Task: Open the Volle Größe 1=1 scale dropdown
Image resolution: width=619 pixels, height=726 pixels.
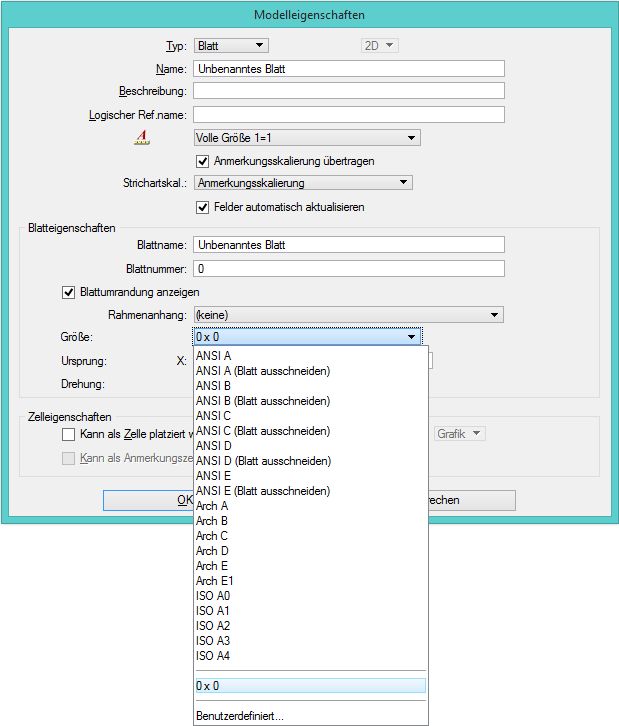Action: tap(307, 138)
